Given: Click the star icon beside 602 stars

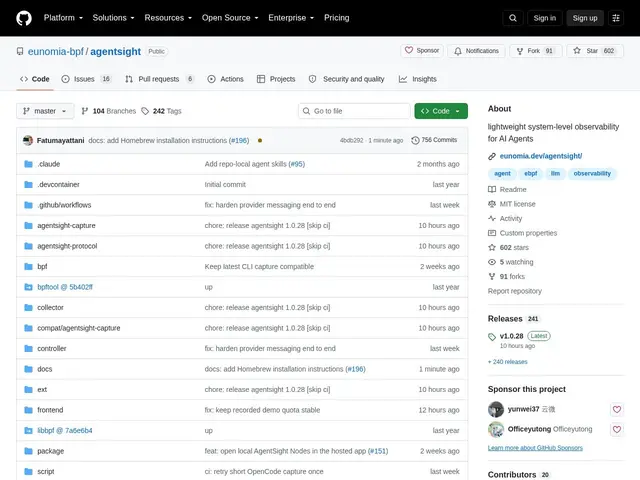Looking at the screenshot, I should [x=492, y=247].
